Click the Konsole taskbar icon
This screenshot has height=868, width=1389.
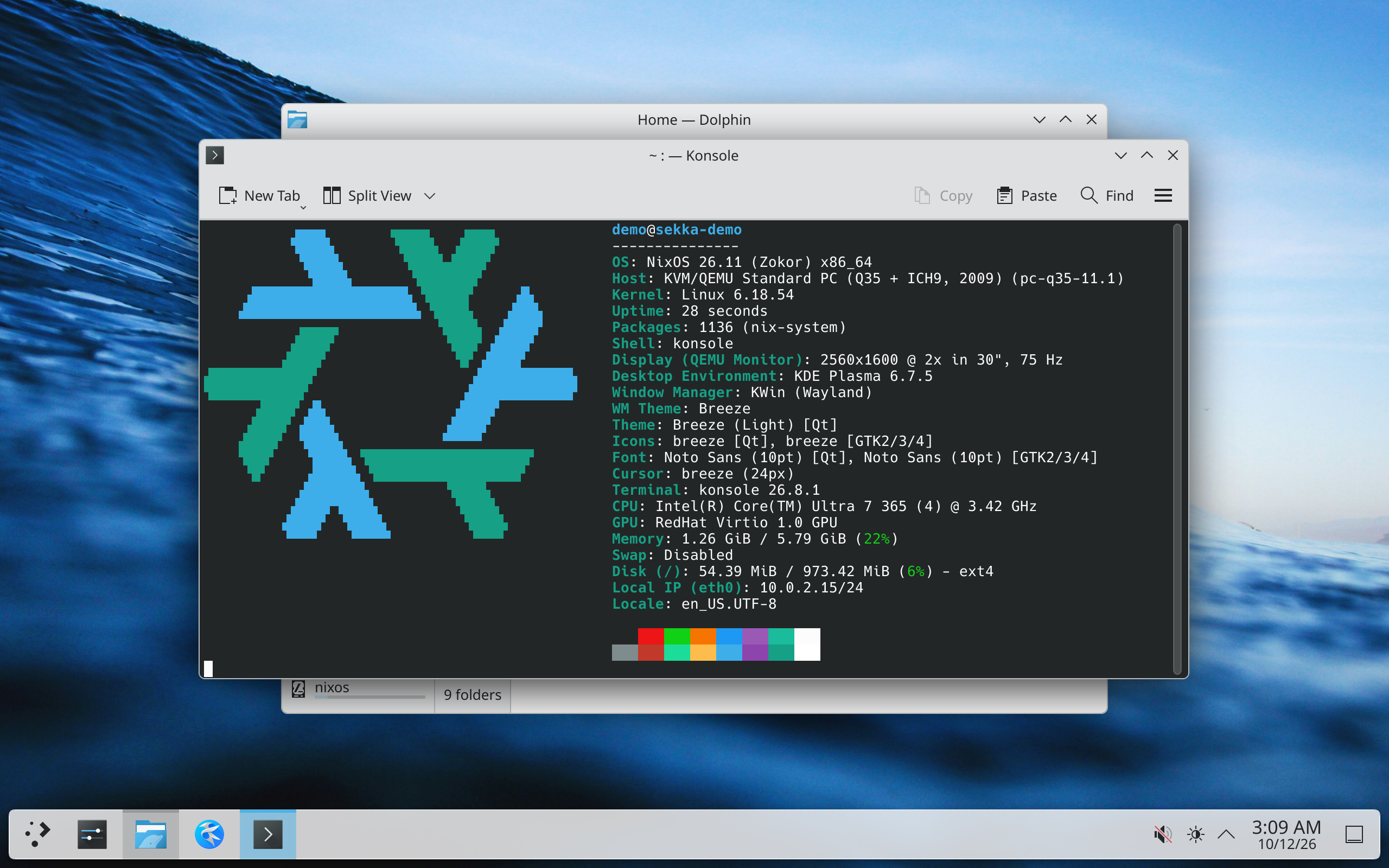(x=268, y=834)
